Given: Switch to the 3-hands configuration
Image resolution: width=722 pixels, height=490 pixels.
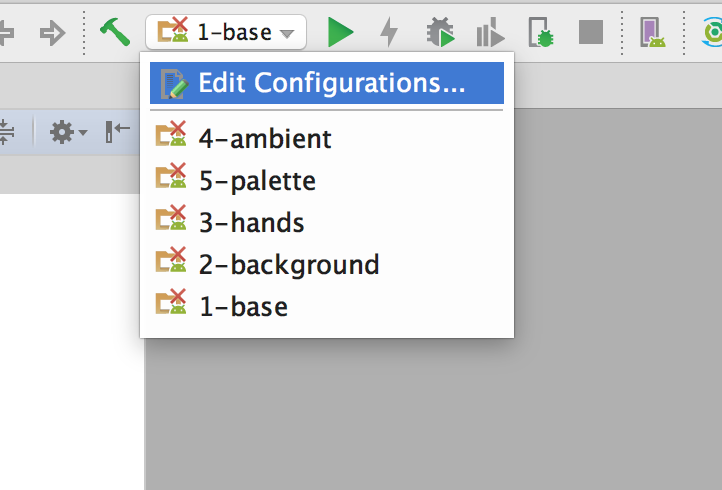Looking at the screenshot, I should tap(250, 222).
